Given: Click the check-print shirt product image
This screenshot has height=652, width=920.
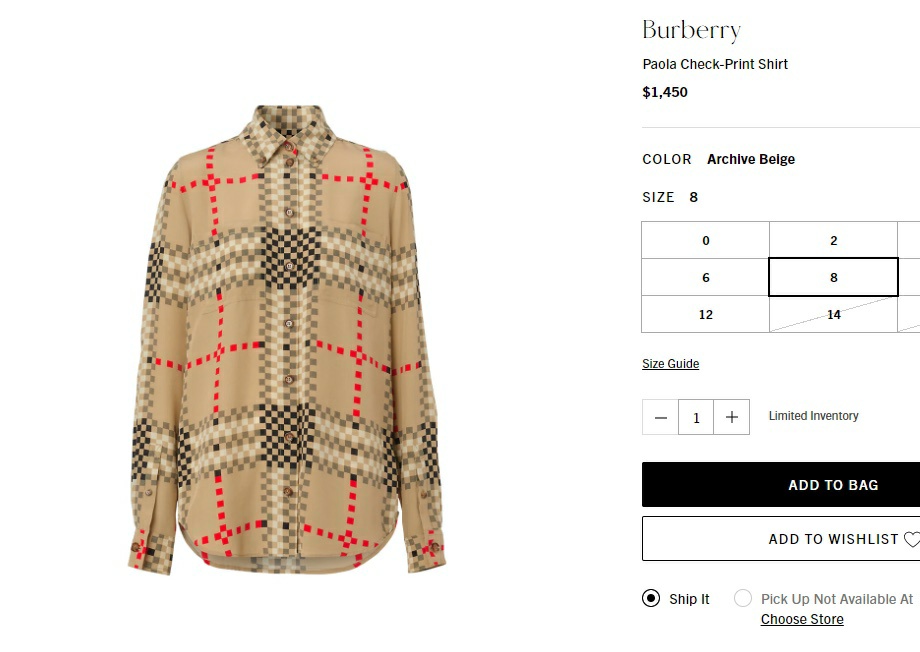Looking at the screenshot, I should [287, 340].
